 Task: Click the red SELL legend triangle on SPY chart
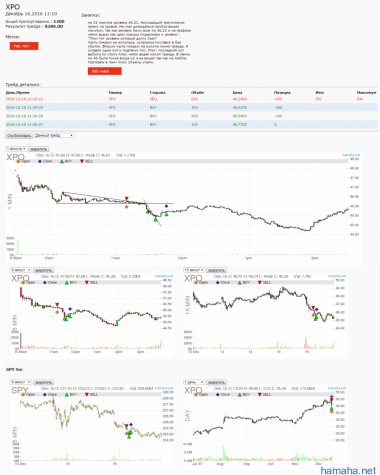coord(87,394)
